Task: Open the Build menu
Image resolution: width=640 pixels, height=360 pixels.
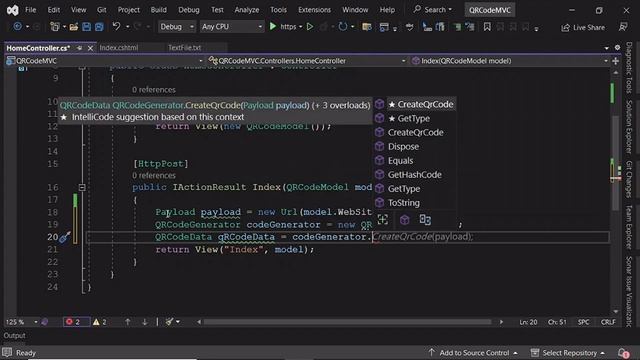Action: (158, 10)
